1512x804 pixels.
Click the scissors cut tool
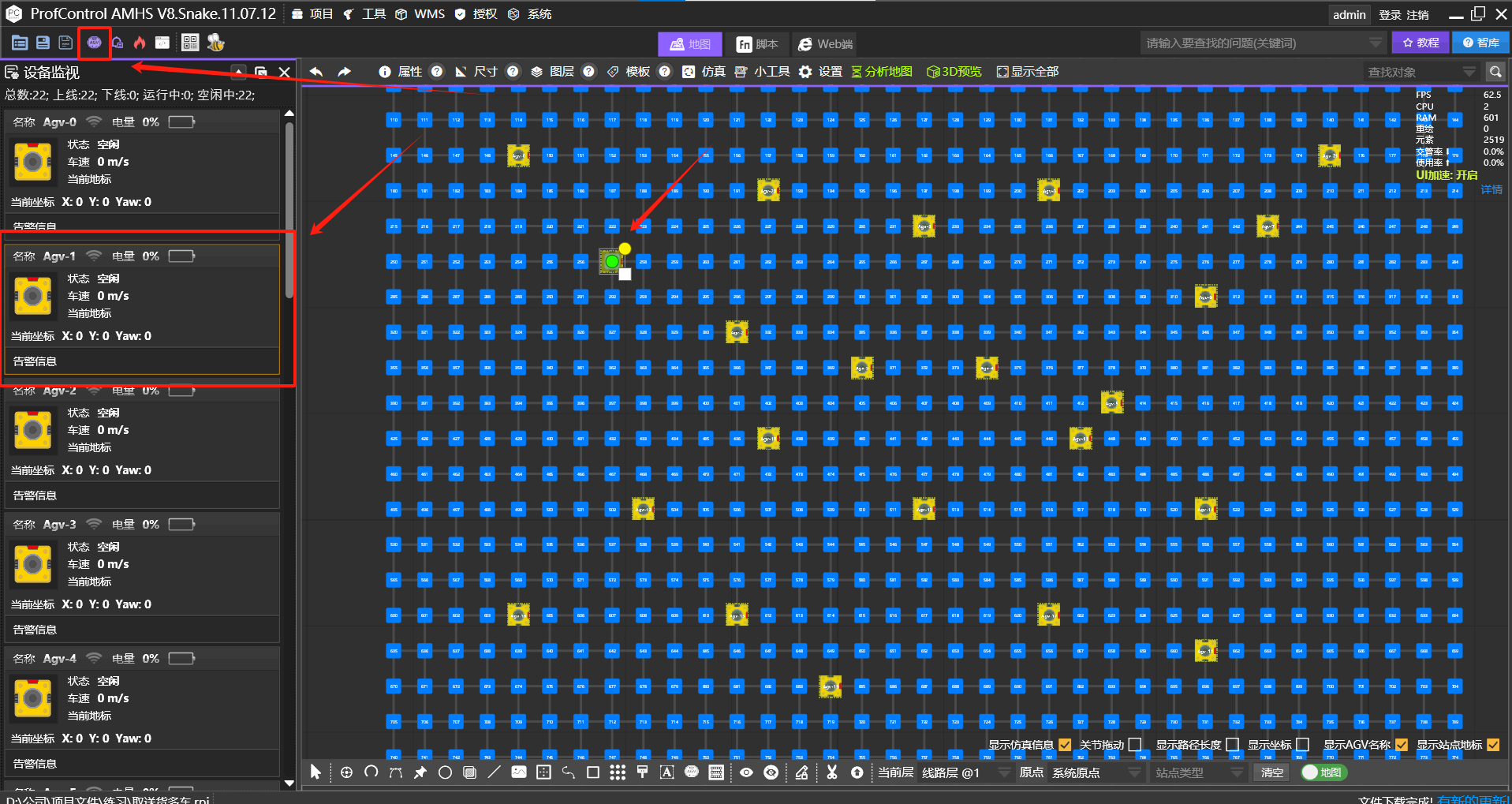[x=831, y=772]
